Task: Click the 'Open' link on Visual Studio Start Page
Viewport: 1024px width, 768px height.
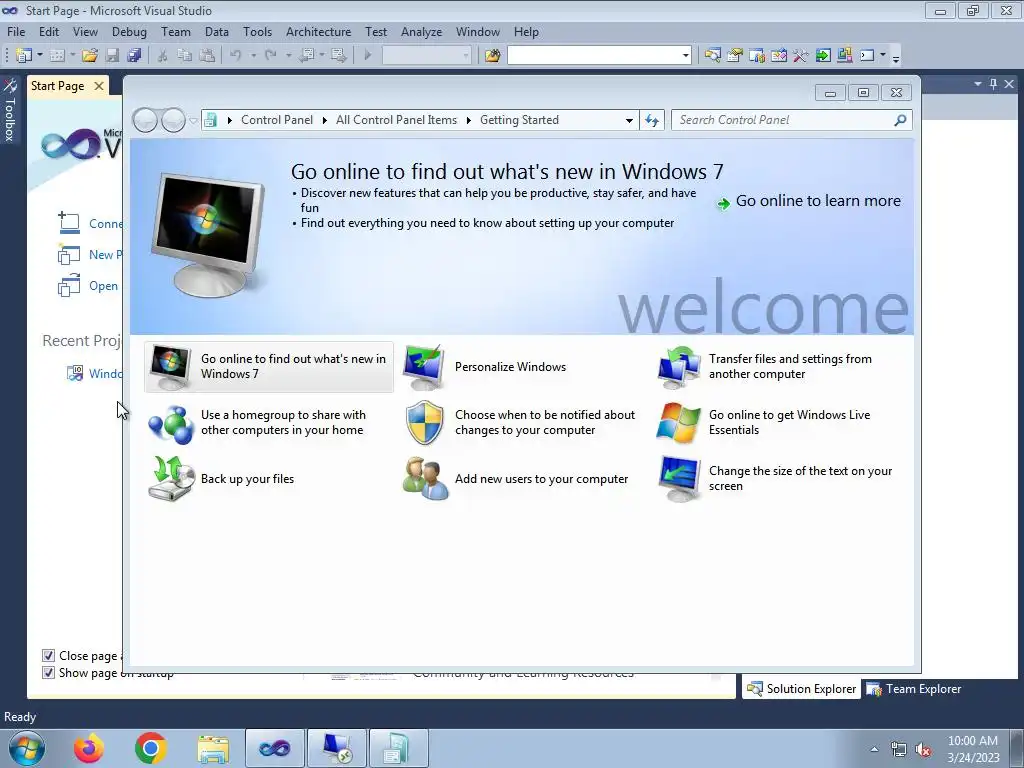Action: (103, 286)
